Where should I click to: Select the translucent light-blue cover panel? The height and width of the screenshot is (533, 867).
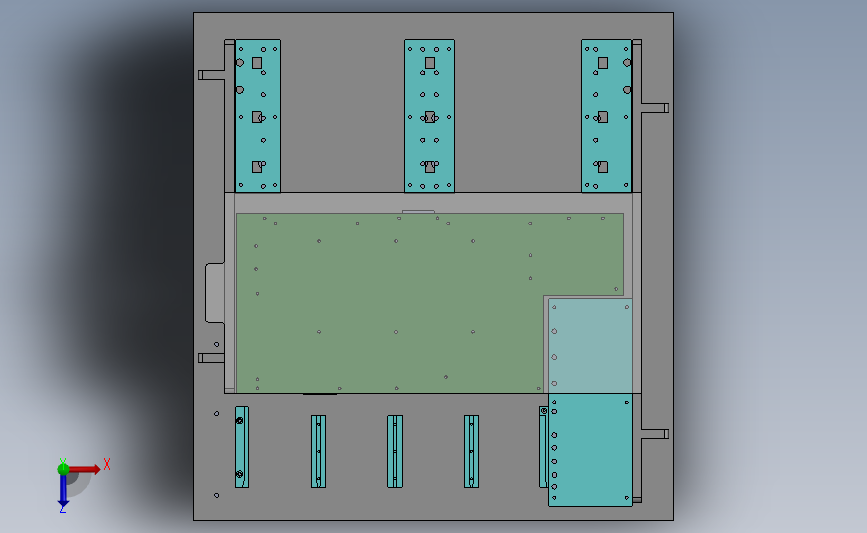pos(590,346)
